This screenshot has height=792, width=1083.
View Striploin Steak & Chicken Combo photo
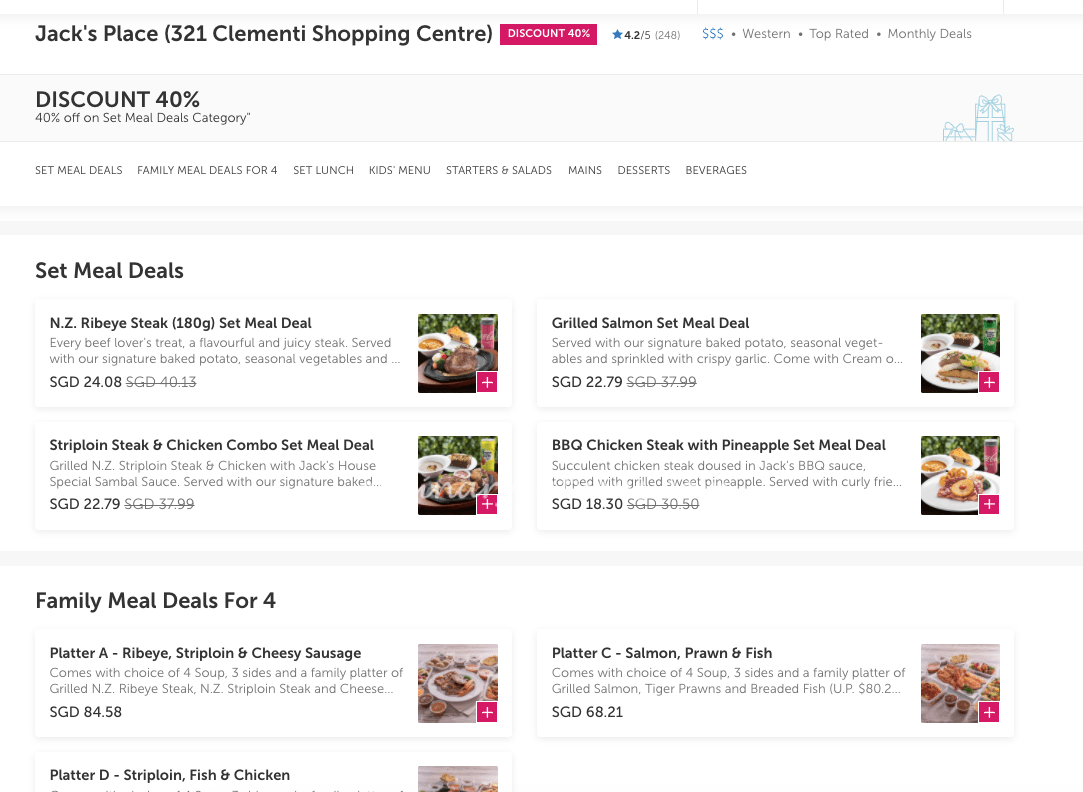point(458,476)
